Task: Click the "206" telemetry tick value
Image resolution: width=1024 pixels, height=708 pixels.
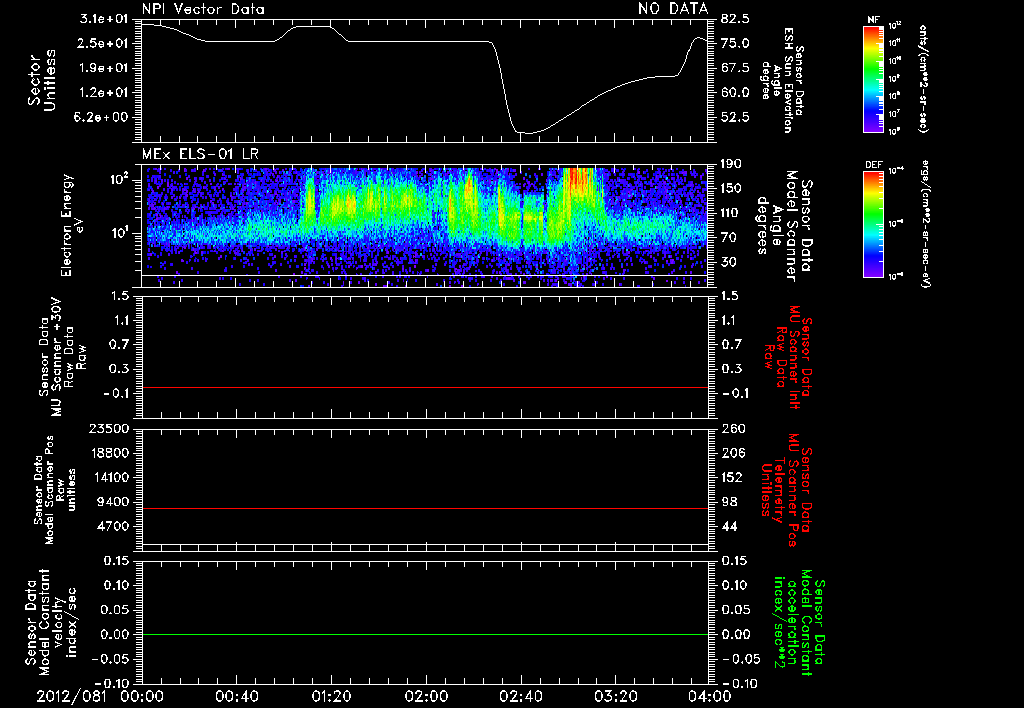Action: click(732, 453)
